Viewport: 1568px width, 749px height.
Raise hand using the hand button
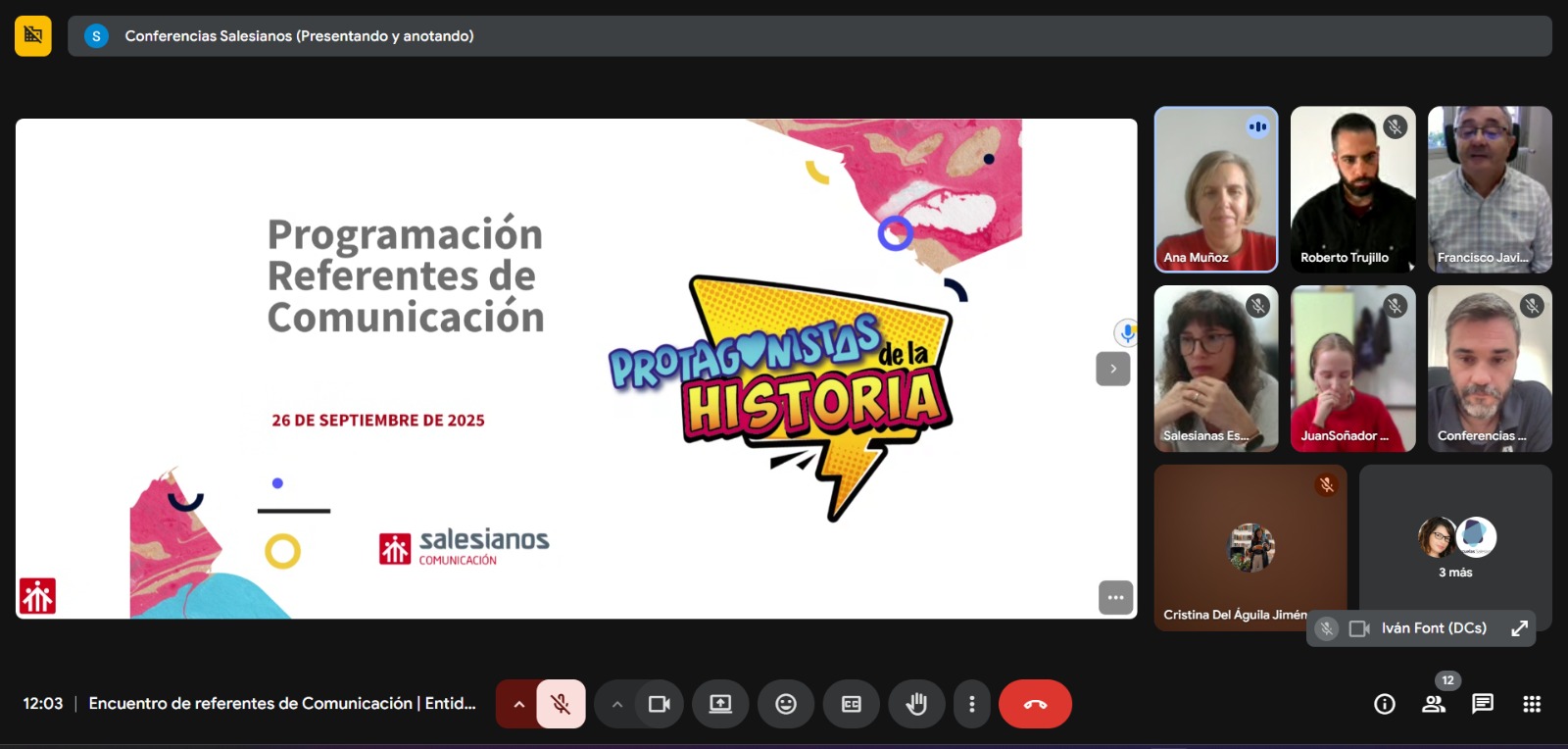click(916, 704)
